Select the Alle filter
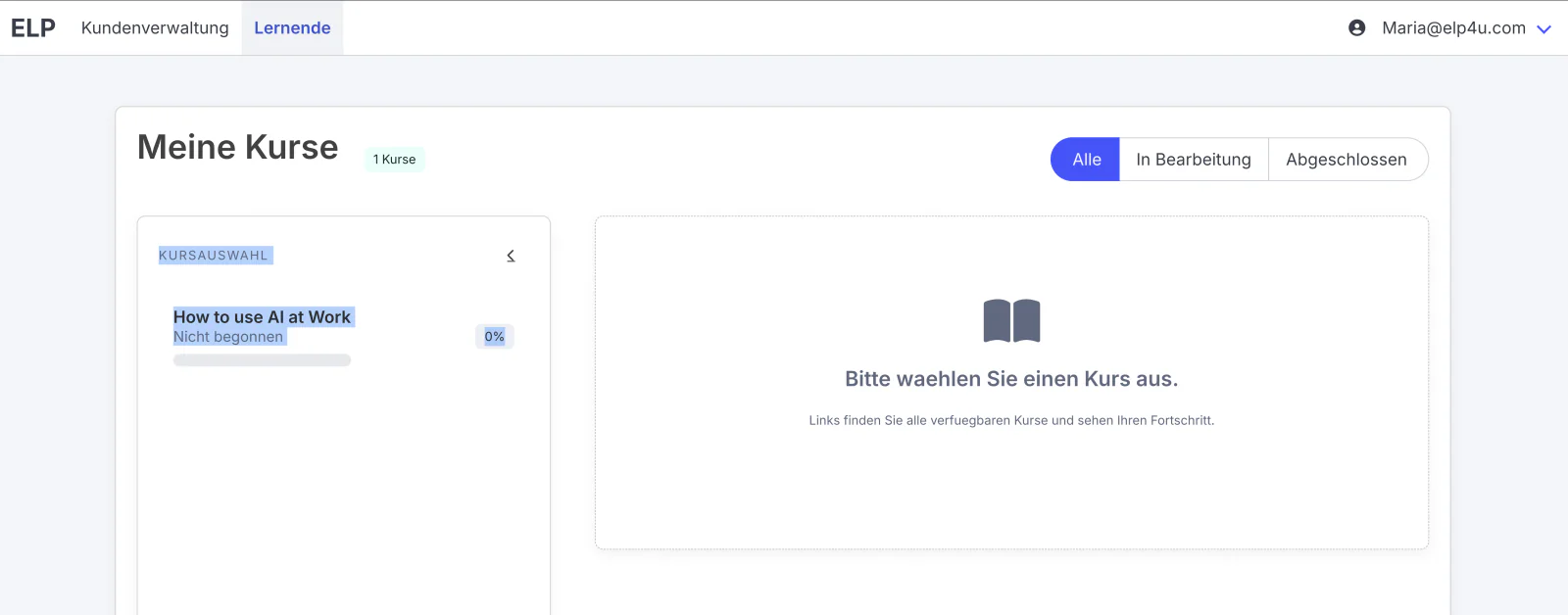Viewport: 1568px width, 615px height. click(x=1086, y=160)
